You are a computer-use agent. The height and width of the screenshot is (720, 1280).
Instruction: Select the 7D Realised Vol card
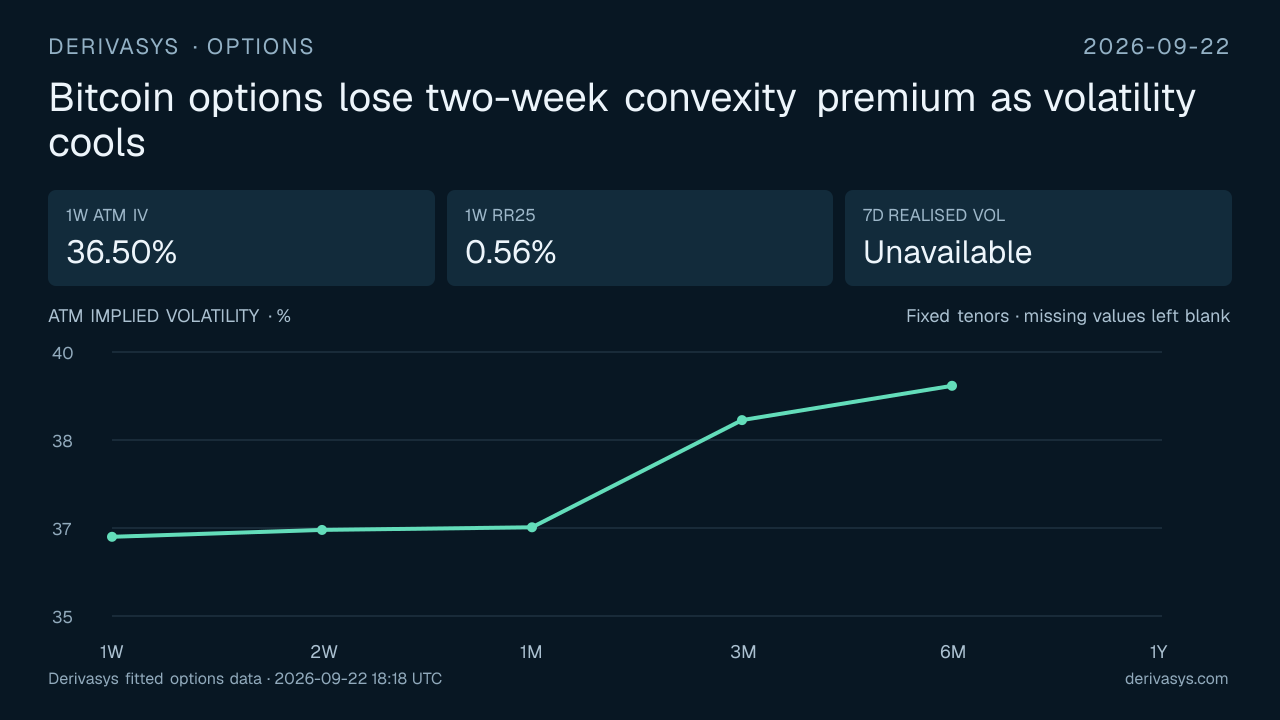(x=1038, y=238)
